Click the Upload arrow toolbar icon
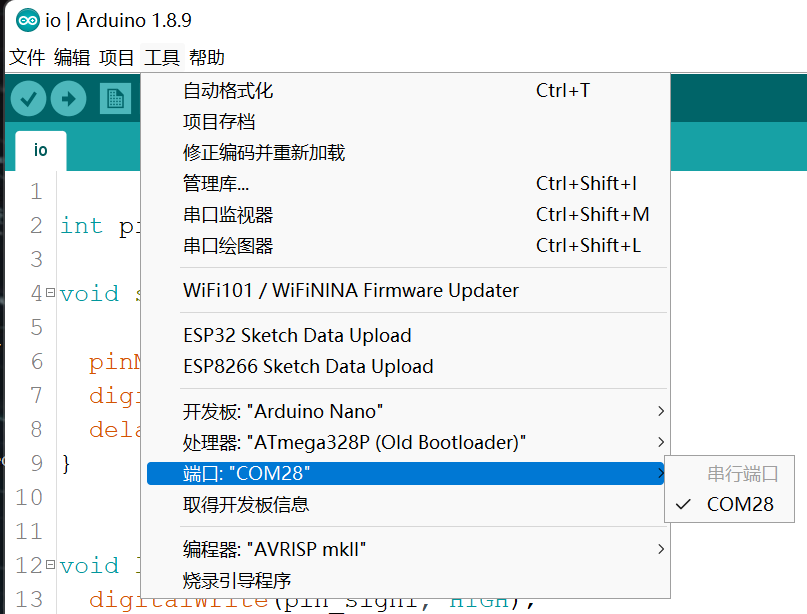Screen dimensions: 807x614 (x=68, y=98)
